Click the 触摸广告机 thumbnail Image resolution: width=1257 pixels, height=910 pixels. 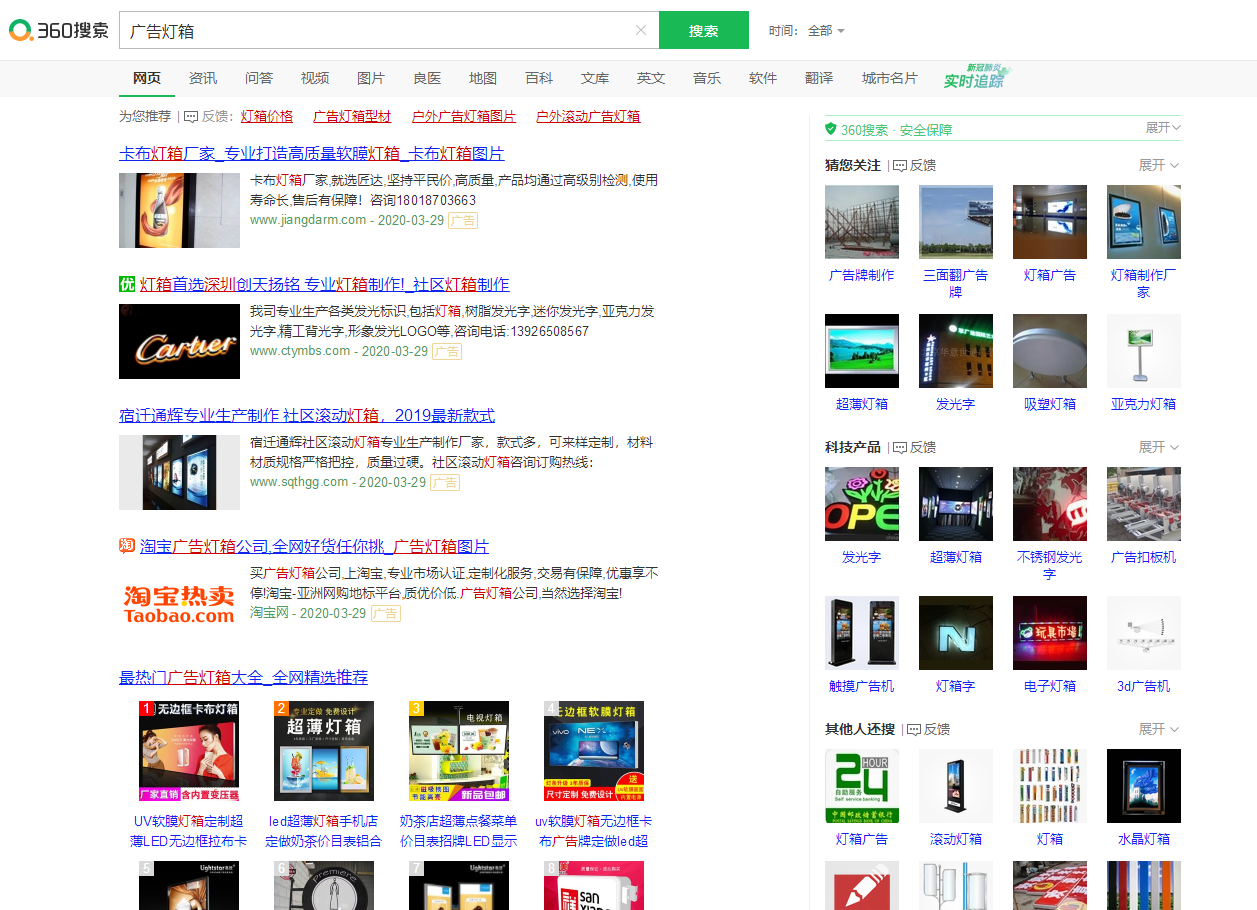[x=862, y=633]
